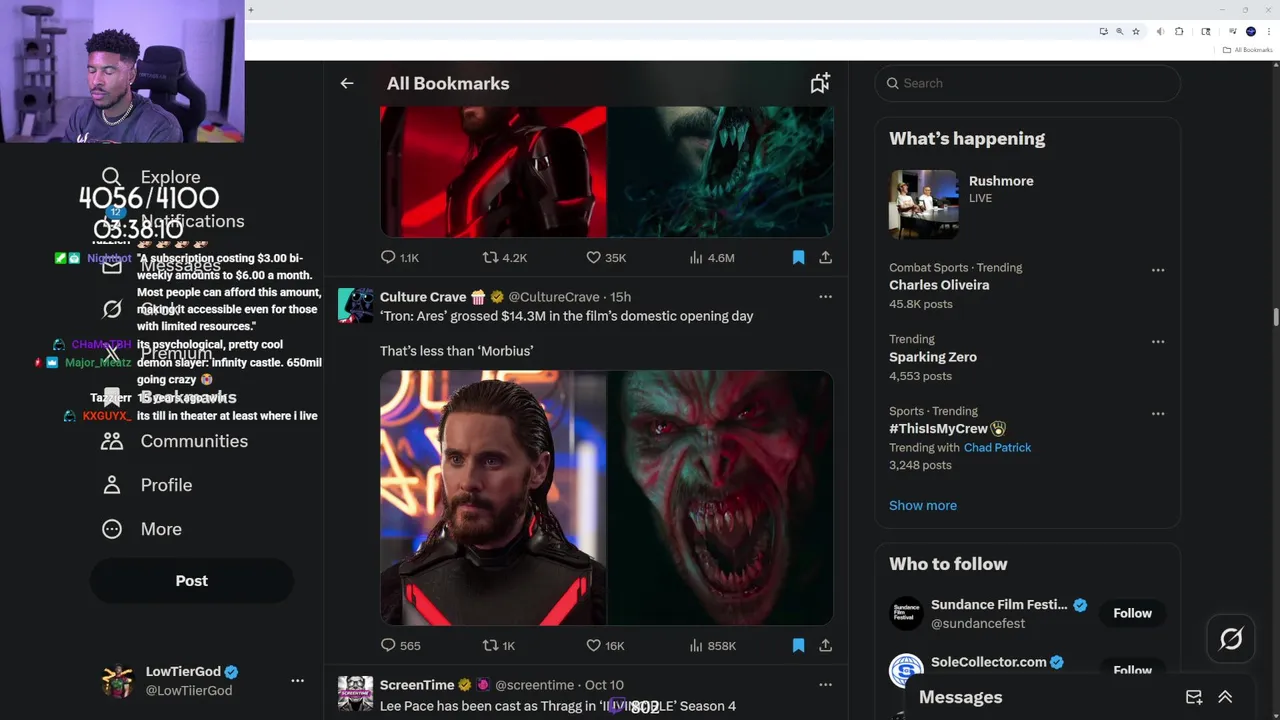
Task: Open options for Charles Oliveira trend
Action: (1158, 270)
